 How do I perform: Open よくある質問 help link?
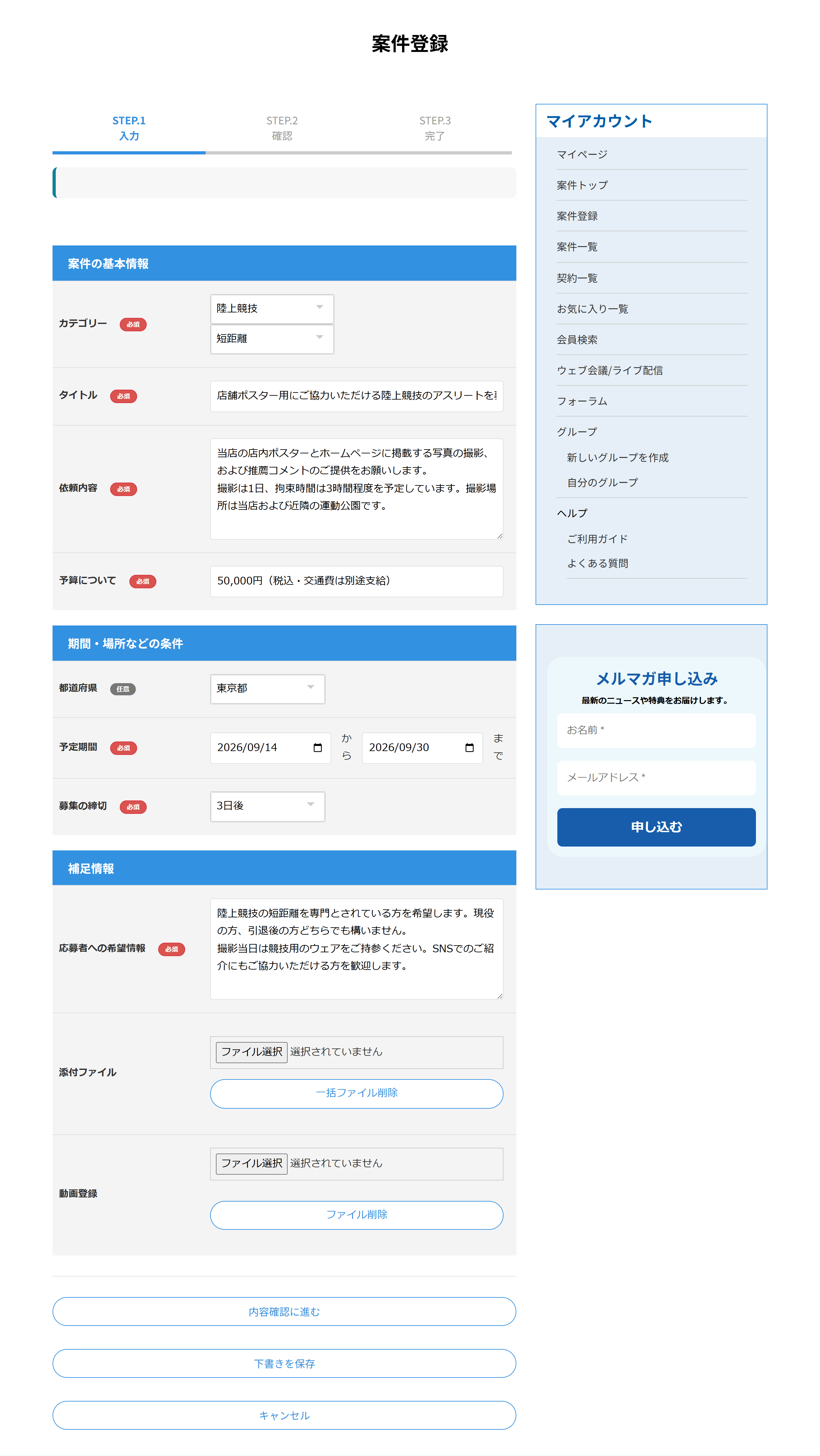[597, 564]
